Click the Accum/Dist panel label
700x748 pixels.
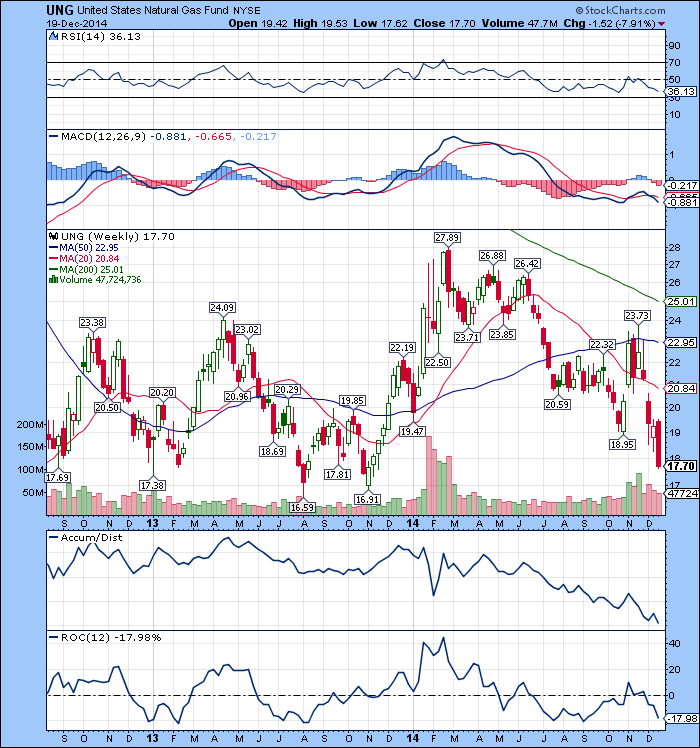(92, 538)
